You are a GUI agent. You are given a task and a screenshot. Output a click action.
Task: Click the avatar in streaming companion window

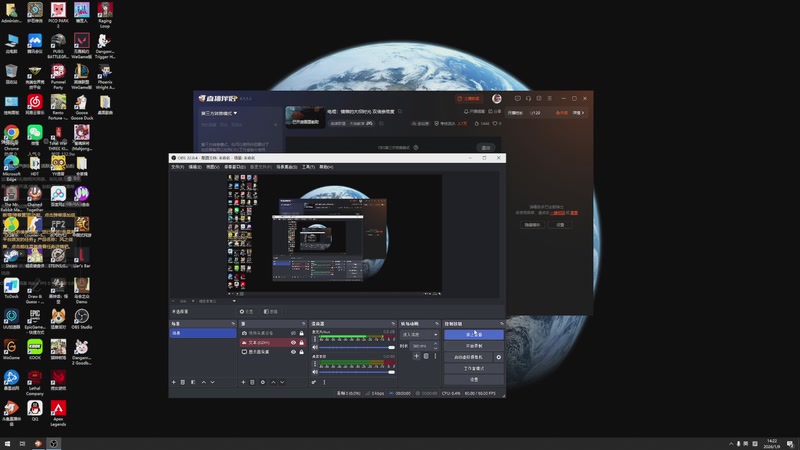pos(496,98)
